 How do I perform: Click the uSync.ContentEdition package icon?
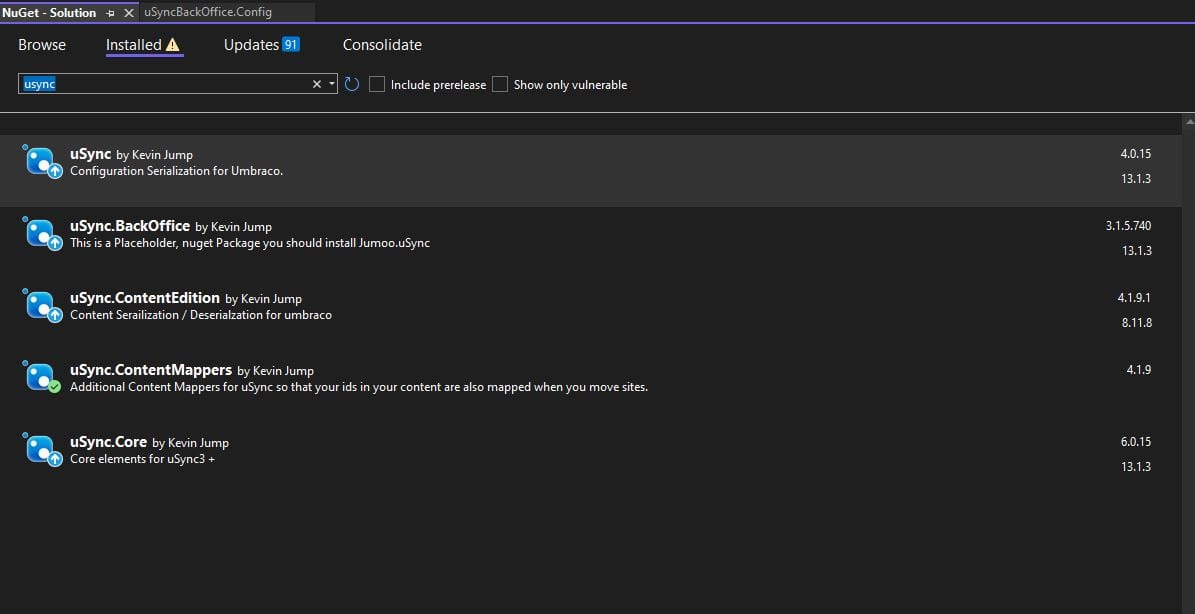pos(42,305)
